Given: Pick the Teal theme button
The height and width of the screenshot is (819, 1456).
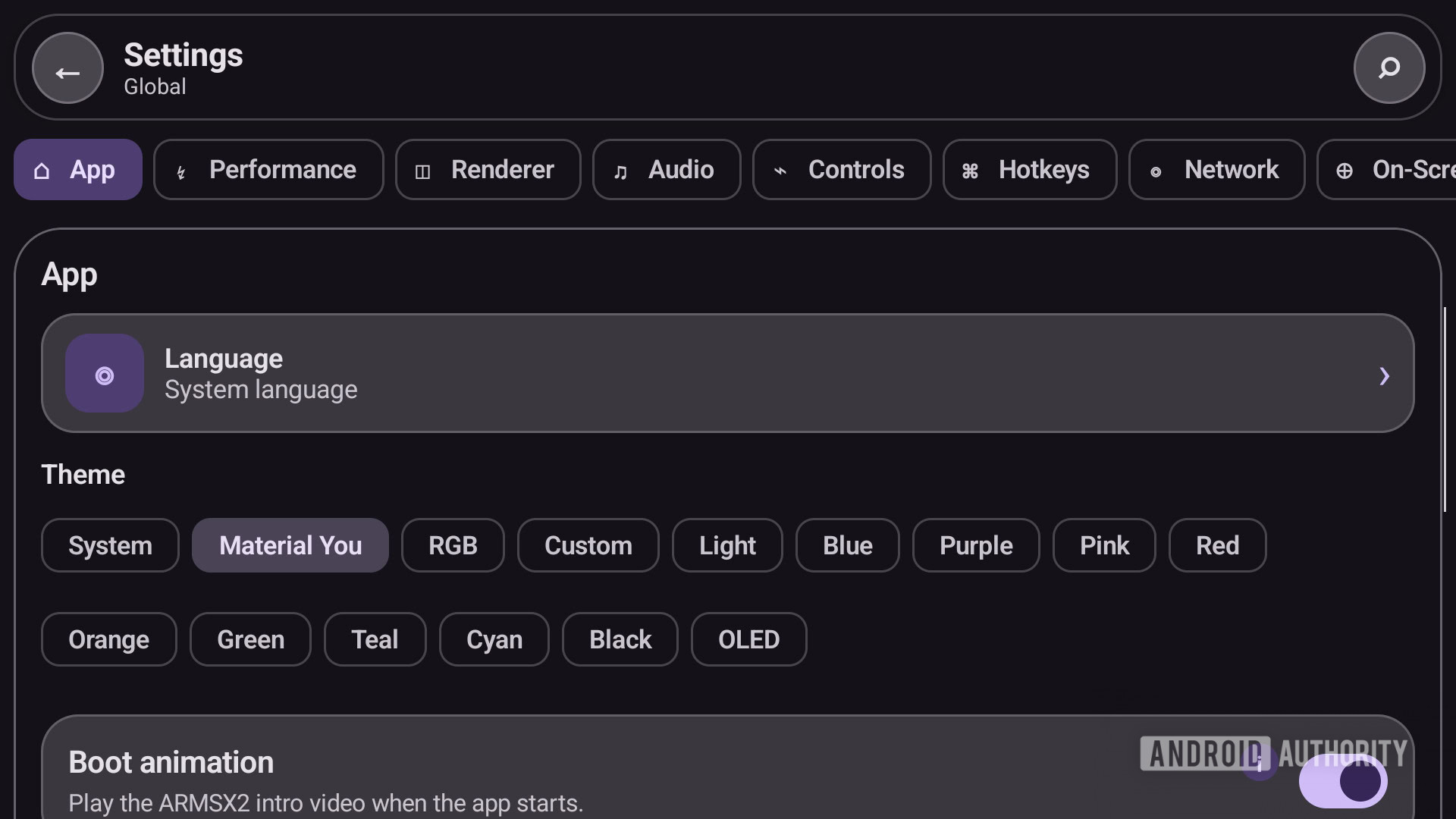Looking at the screenshot, I should [375, 639].
